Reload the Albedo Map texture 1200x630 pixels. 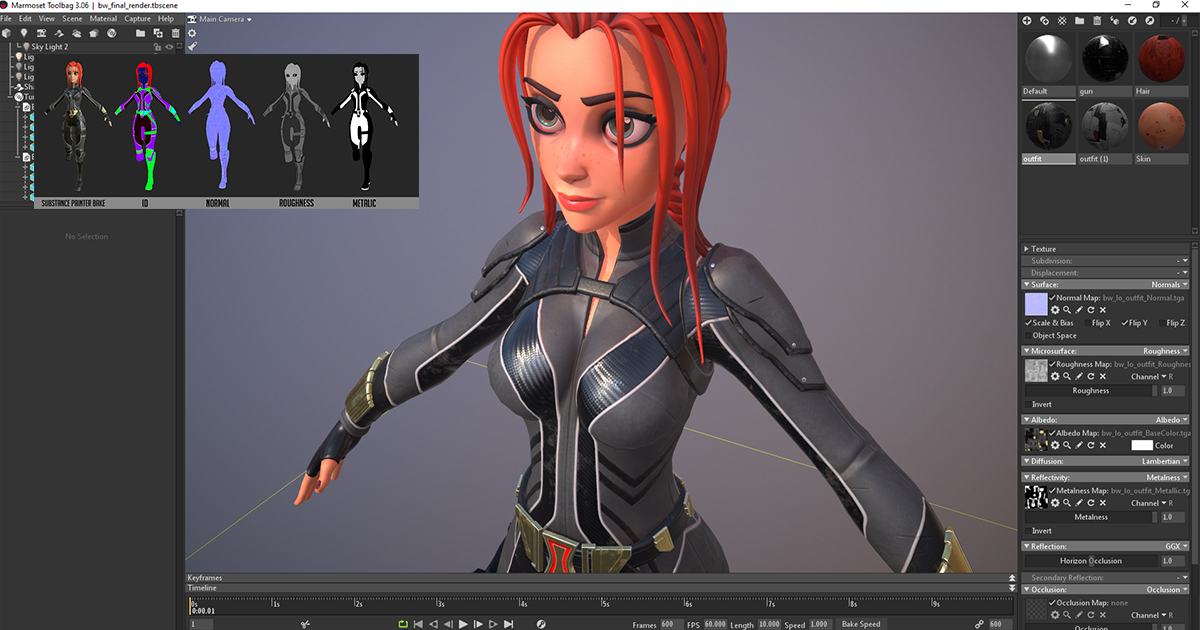[1091, 445]
